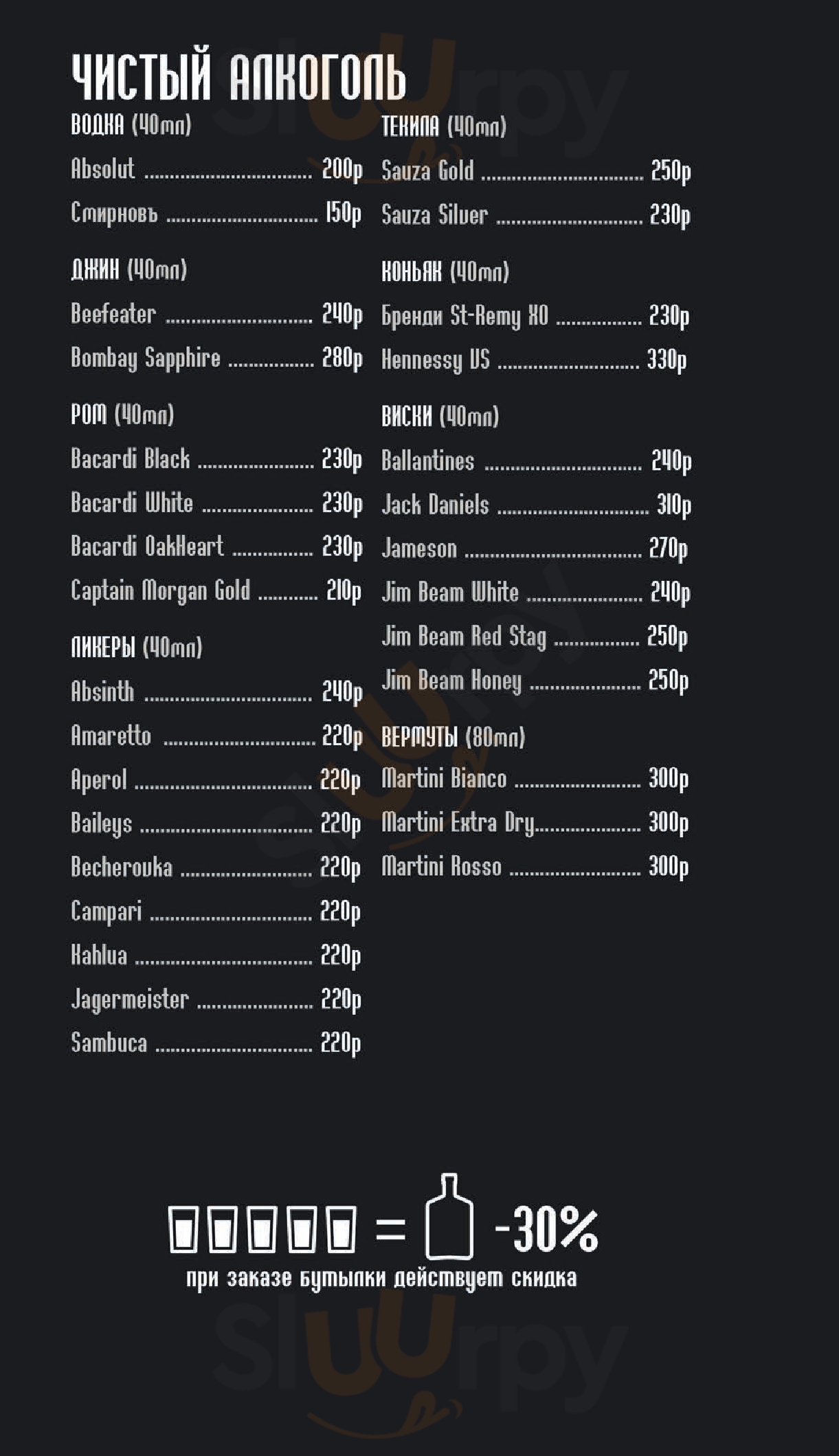Click the bottle outline icon

tap(449, 1217)
